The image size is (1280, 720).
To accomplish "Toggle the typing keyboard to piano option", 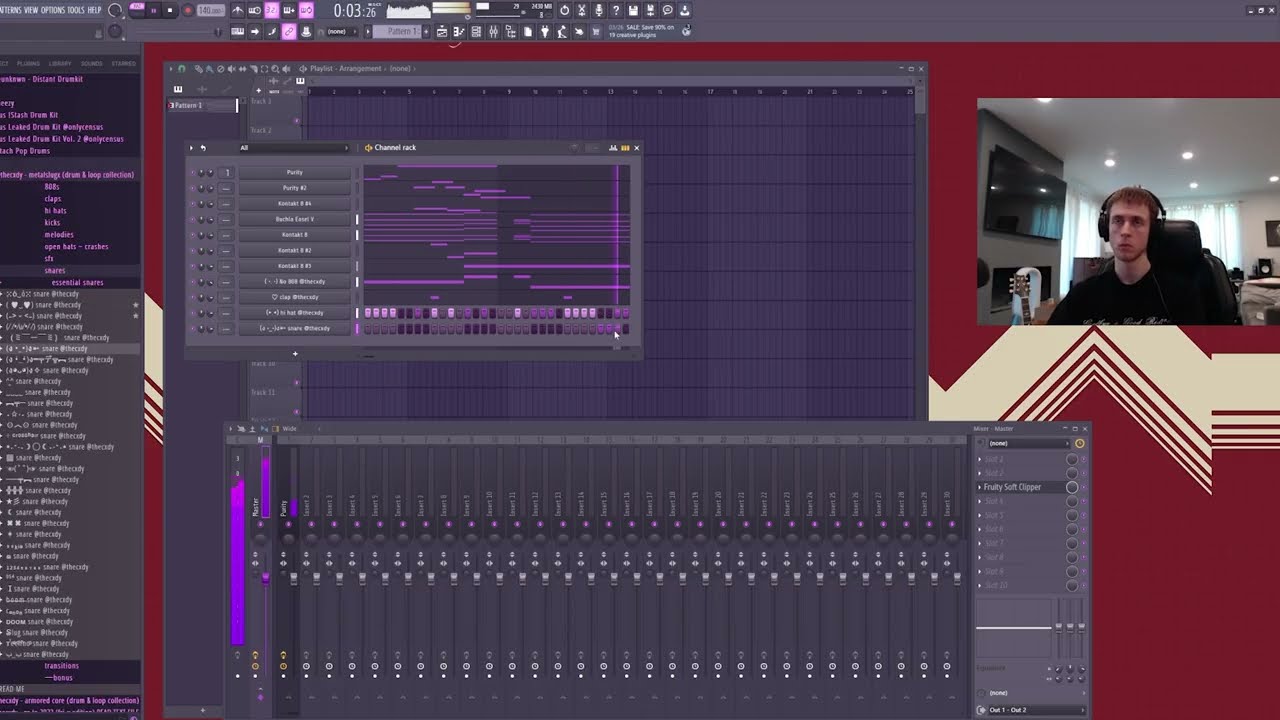I will tap(238, 32).
